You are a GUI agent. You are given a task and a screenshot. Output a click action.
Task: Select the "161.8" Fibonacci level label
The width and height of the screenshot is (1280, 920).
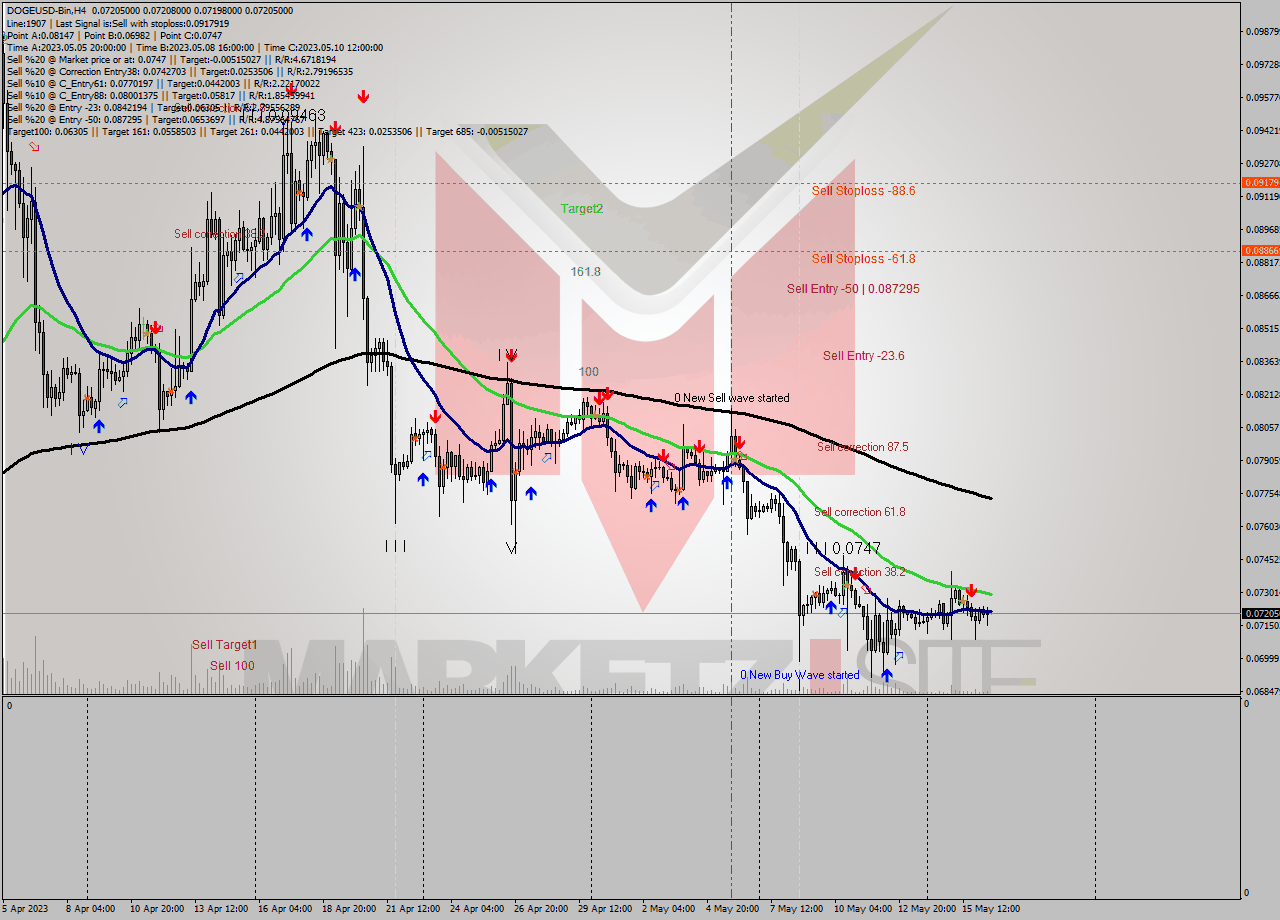pyautogui.click(x=585, y=272)
